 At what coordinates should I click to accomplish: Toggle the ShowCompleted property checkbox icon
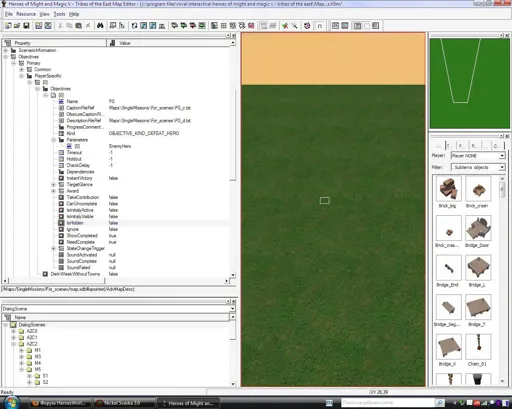coord(61,236)
